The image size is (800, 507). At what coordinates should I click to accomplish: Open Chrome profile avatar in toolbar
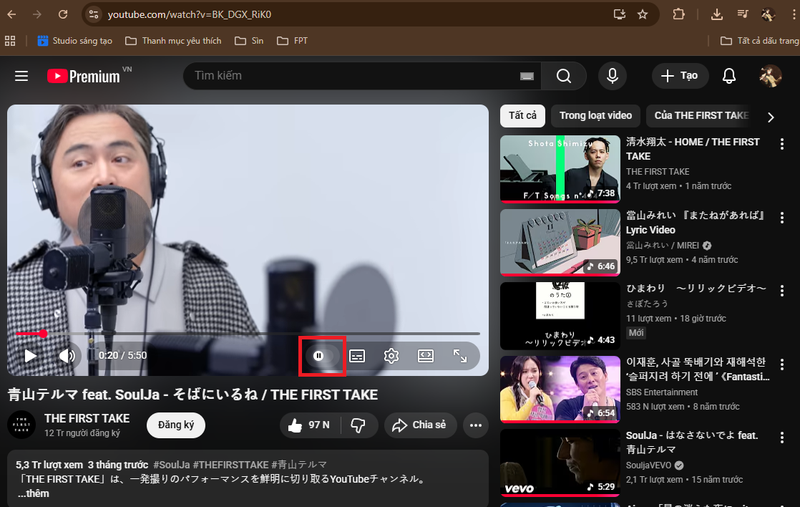768,14
